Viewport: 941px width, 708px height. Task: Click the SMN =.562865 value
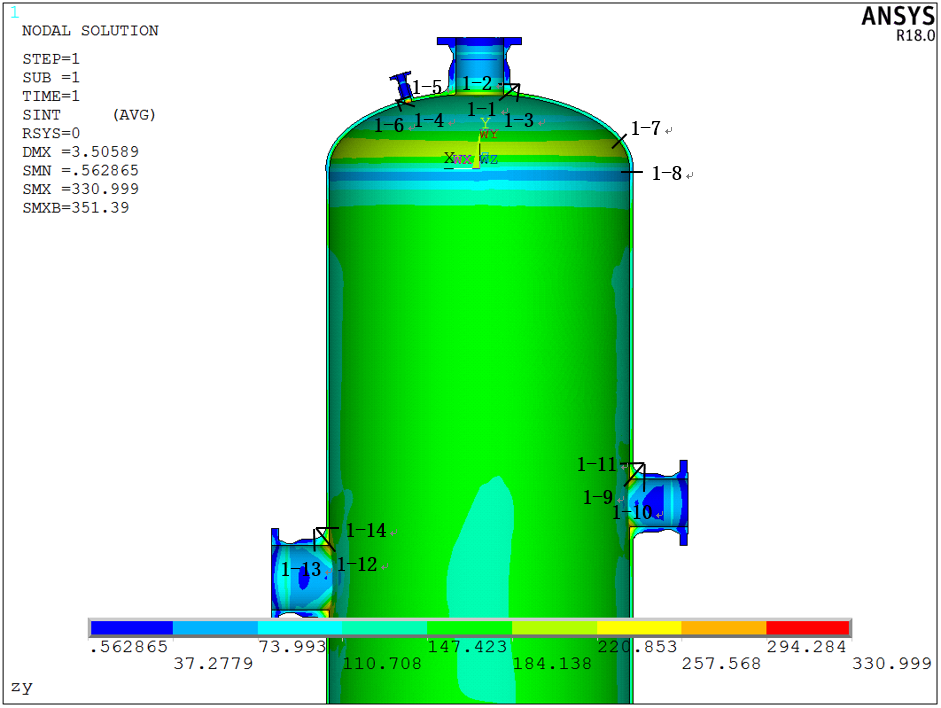coord(80,170)
